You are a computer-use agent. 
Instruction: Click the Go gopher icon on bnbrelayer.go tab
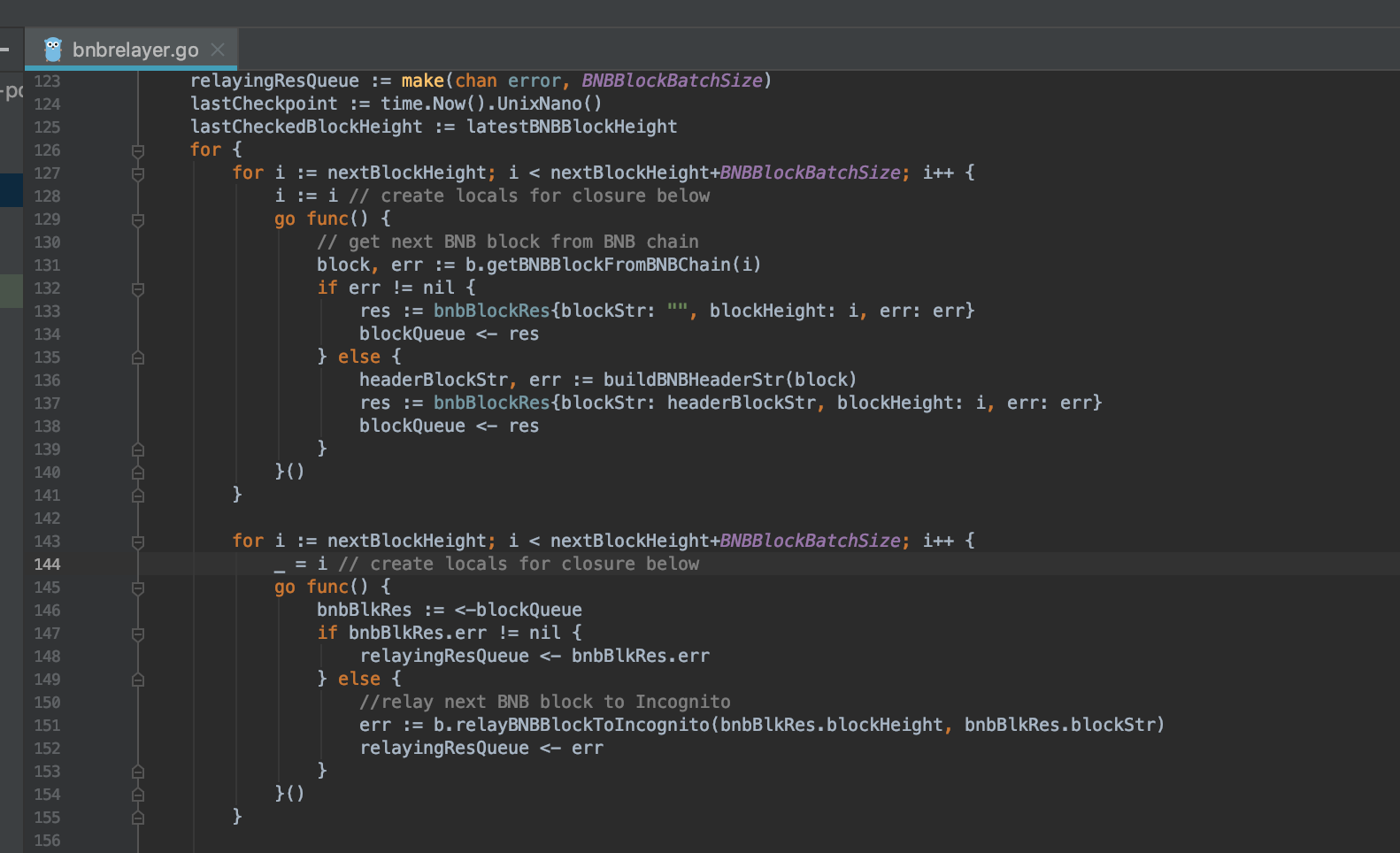tap(53, 50)
